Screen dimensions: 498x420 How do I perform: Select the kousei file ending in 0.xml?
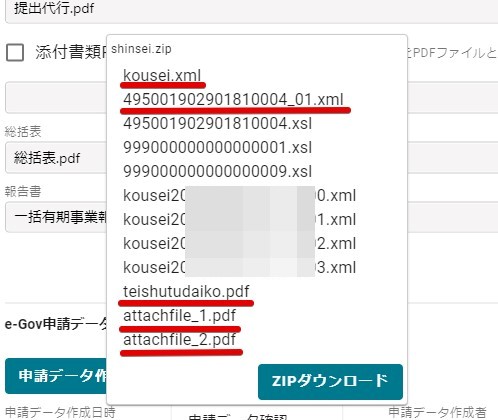coord(240,196)
